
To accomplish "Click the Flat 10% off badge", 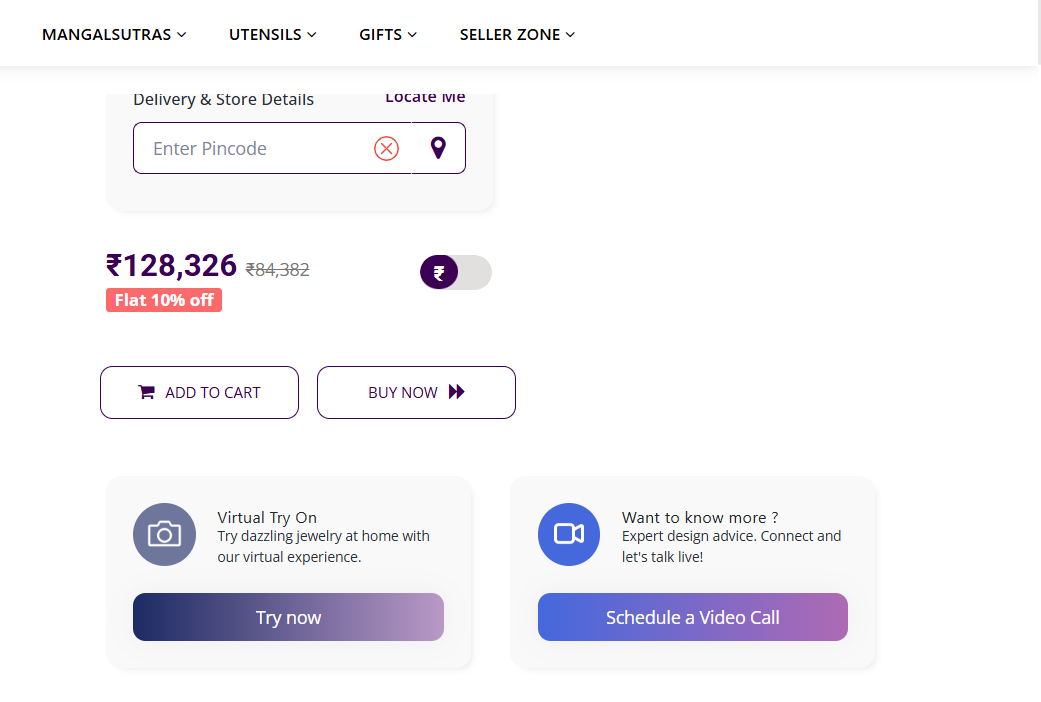I will 164,299.
